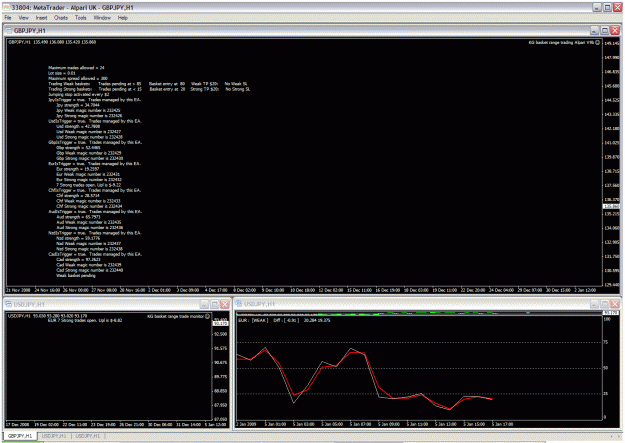Maximize the USDJPY,H1 strength indicator window
Screen dimensions: 625x443
(x=605, y=304)
